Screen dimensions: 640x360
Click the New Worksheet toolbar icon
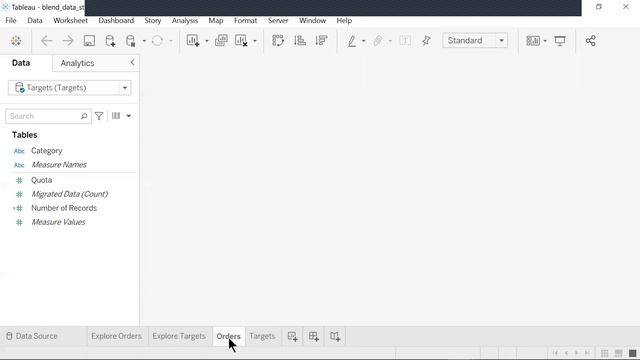(193, 40)
